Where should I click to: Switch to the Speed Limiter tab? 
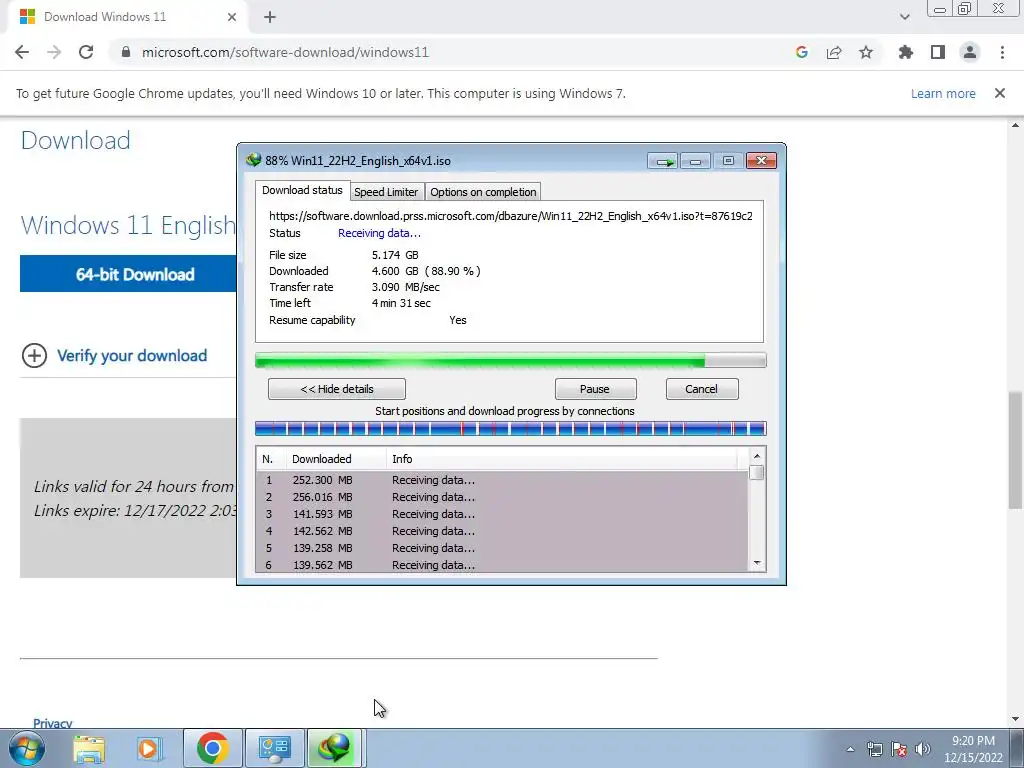point(386,192)
